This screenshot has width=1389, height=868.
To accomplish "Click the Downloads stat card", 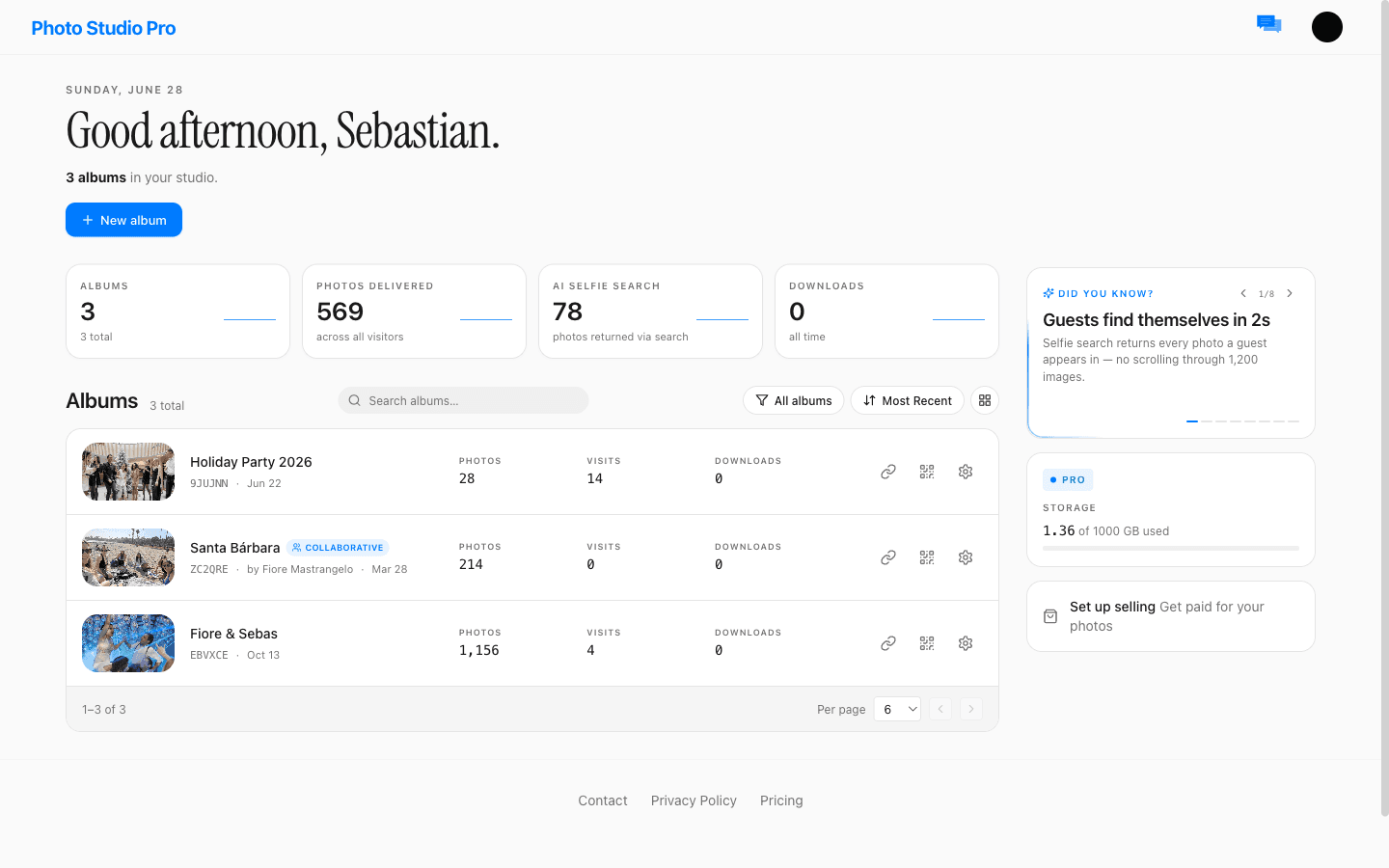I will pos(886,312).
